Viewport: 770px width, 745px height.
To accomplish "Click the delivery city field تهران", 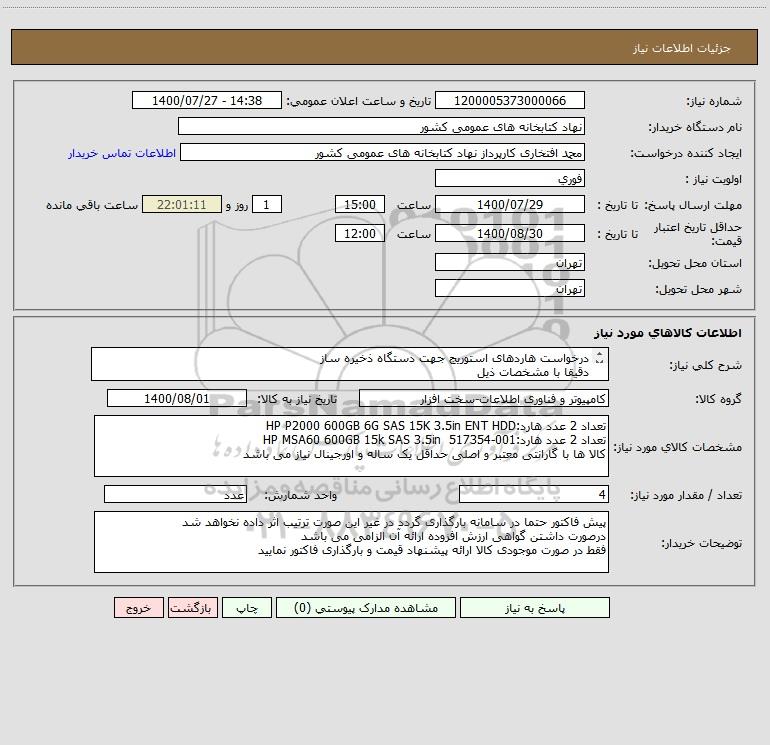I will click(510, 288).
